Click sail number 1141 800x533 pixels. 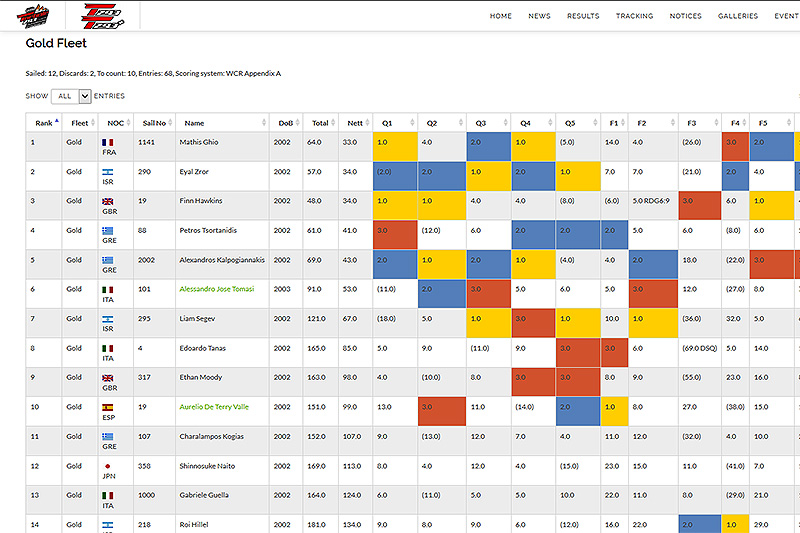tap(146, 142)
